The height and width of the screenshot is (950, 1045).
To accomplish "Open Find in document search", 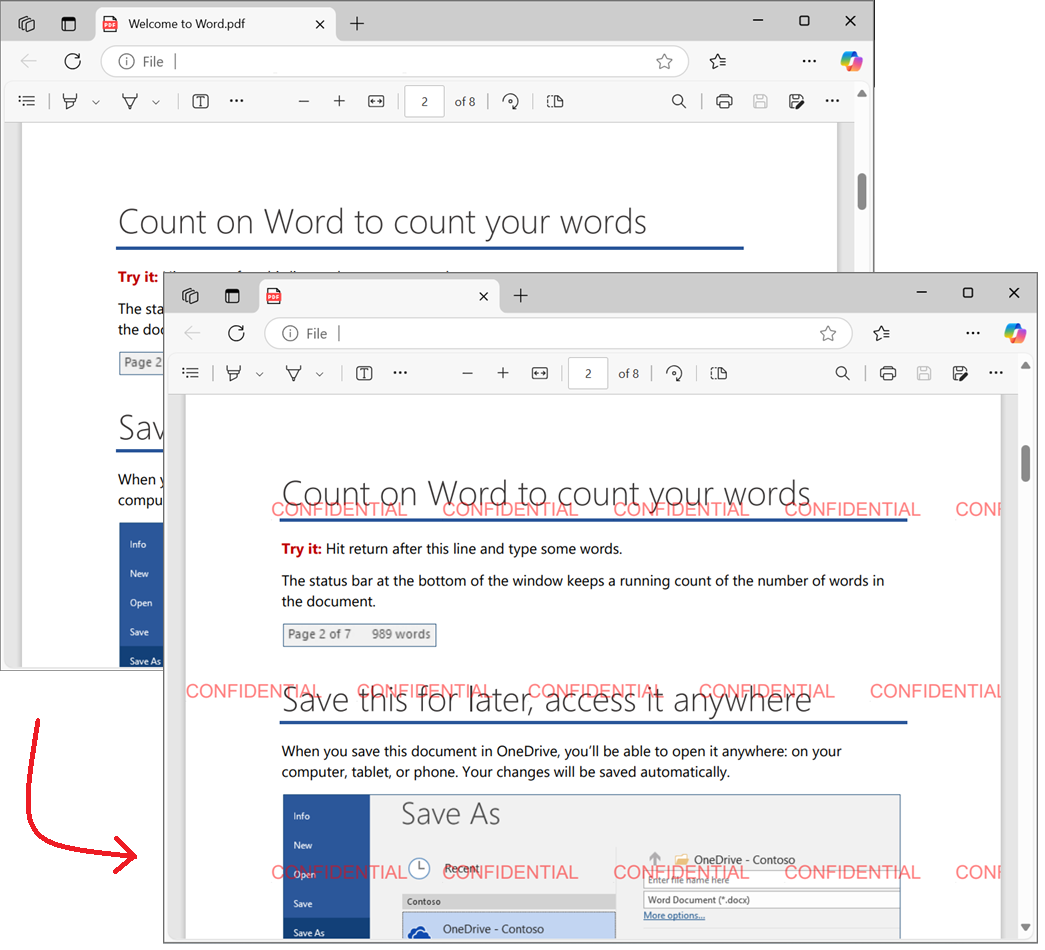I will (x=843, y=373).
